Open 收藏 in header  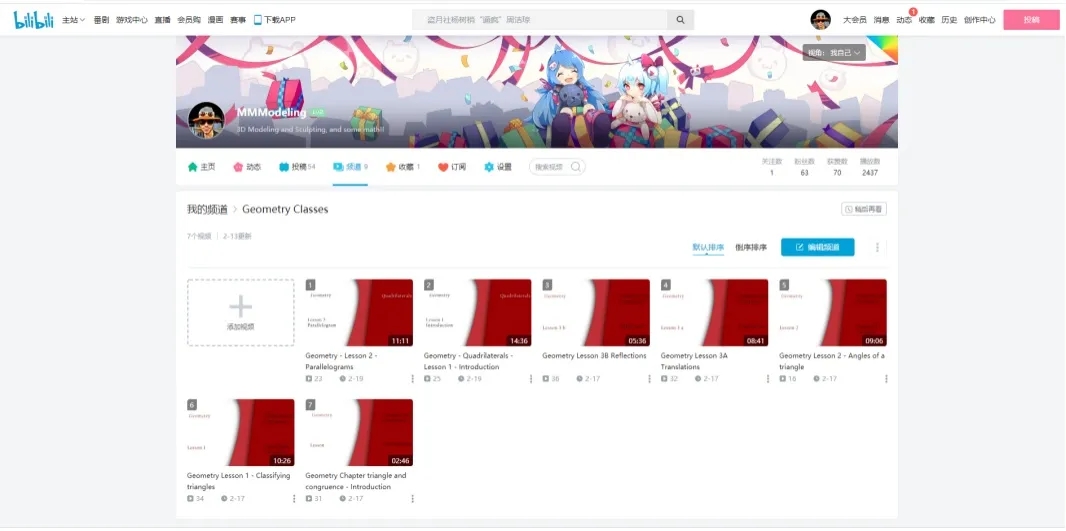click(927, 20)
